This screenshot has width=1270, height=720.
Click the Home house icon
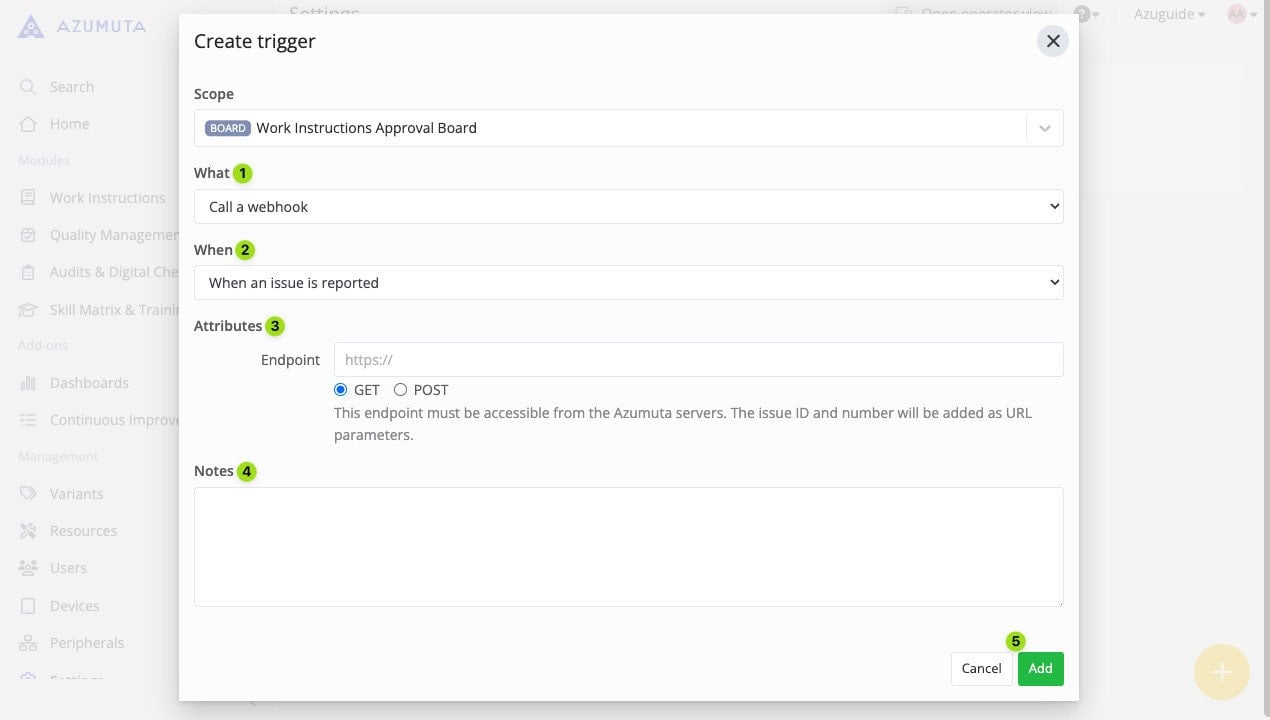pos(28,124)
